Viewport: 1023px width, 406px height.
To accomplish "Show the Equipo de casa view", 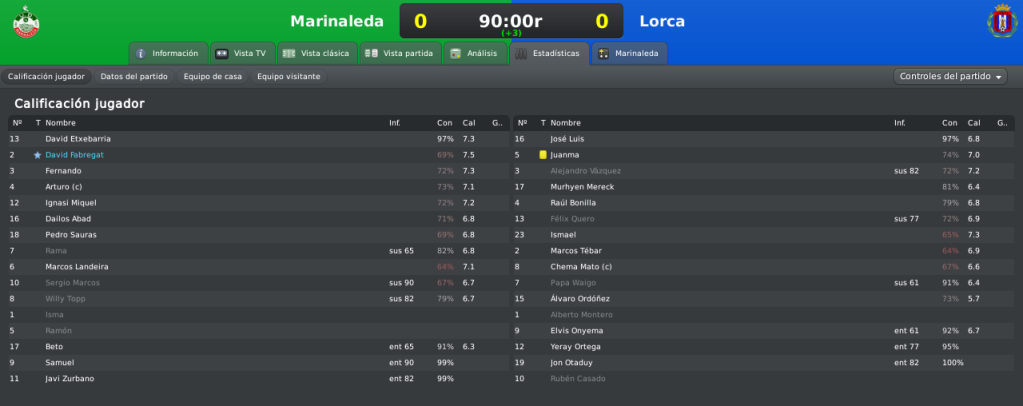I will click(x=213, y=76).
